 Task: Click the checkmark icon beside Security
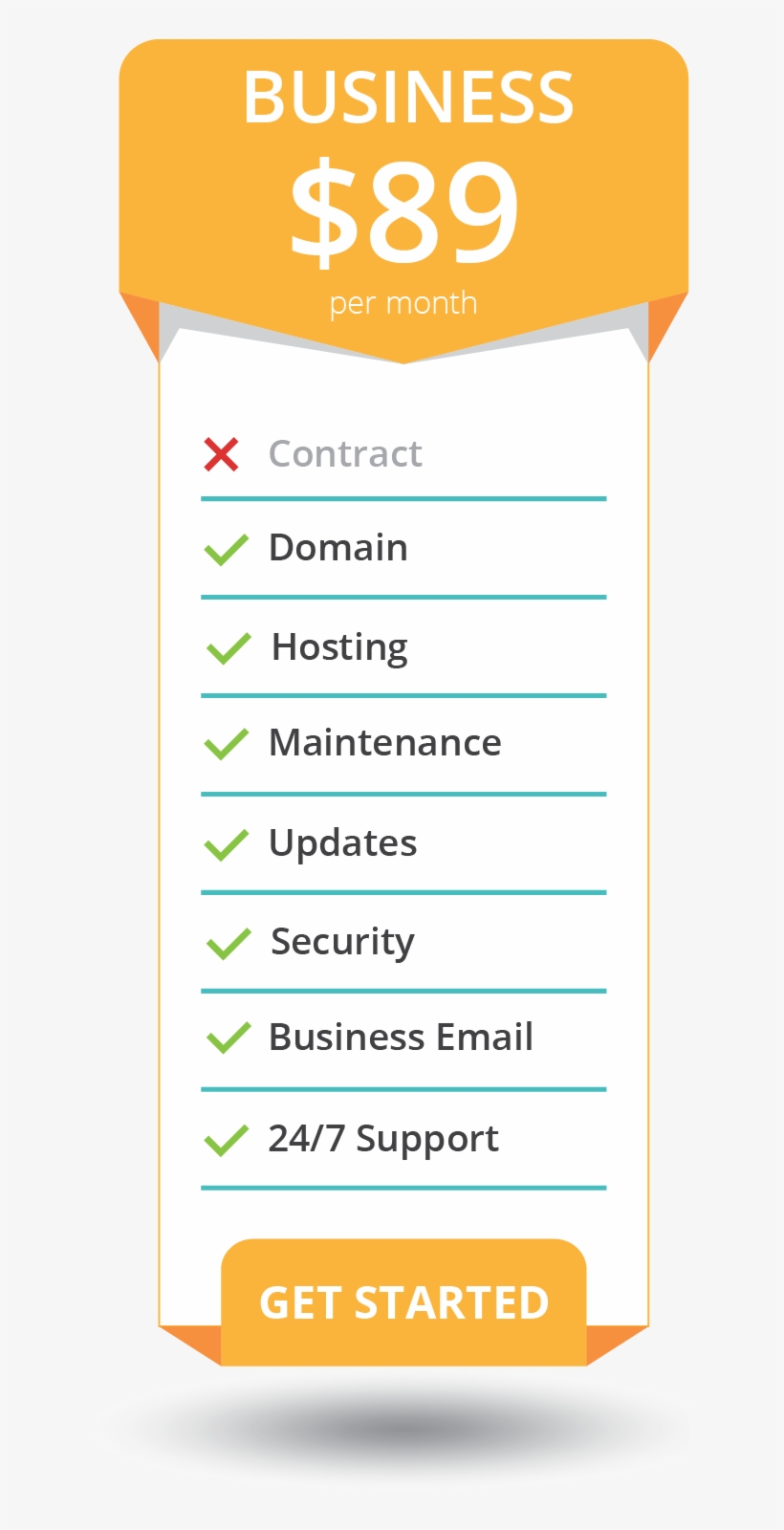coord(229,944)
